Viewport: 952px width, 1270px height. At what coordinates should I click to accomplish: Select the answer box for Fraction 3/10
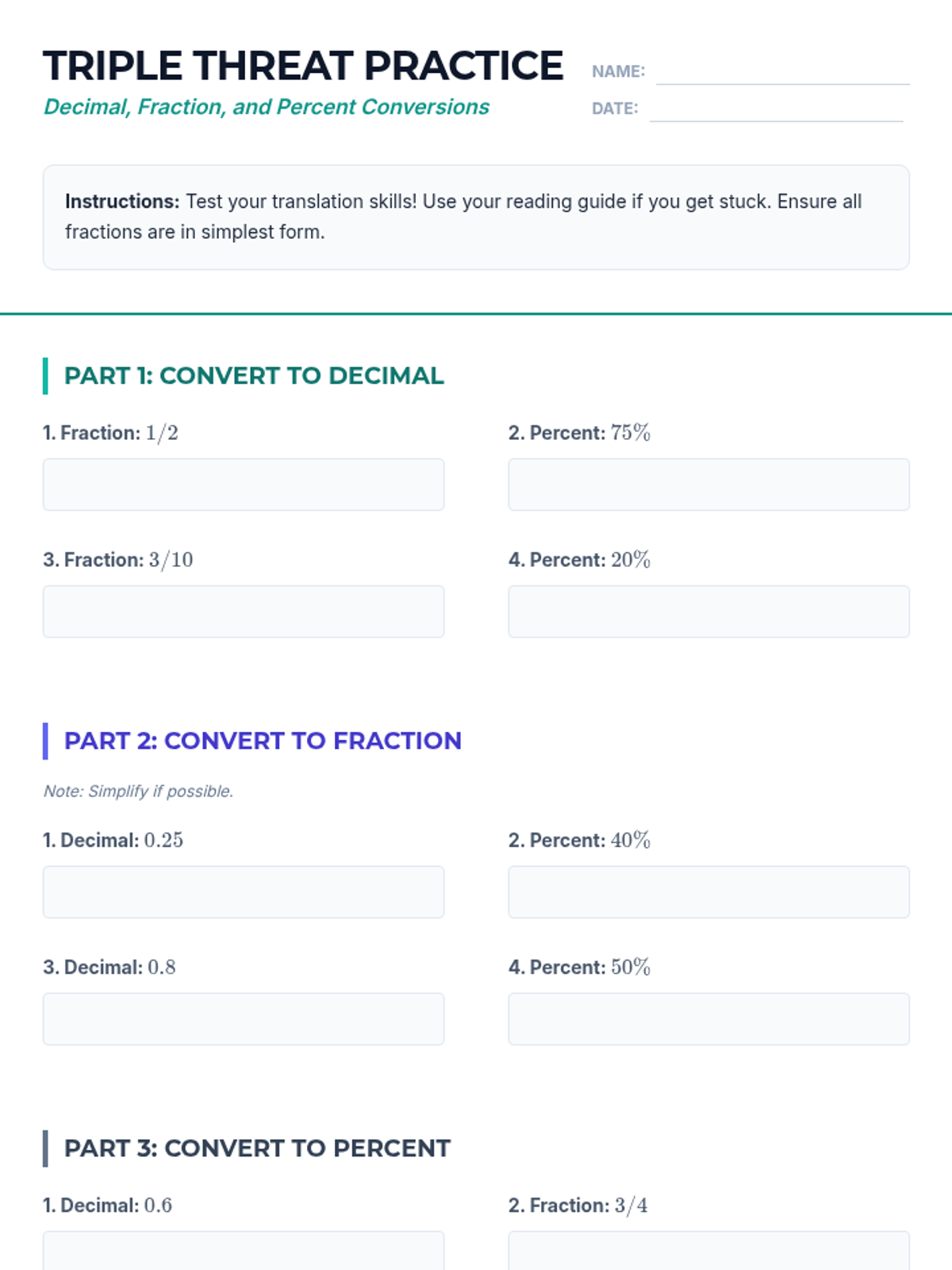pyautogui.click(x=244, y=611)
